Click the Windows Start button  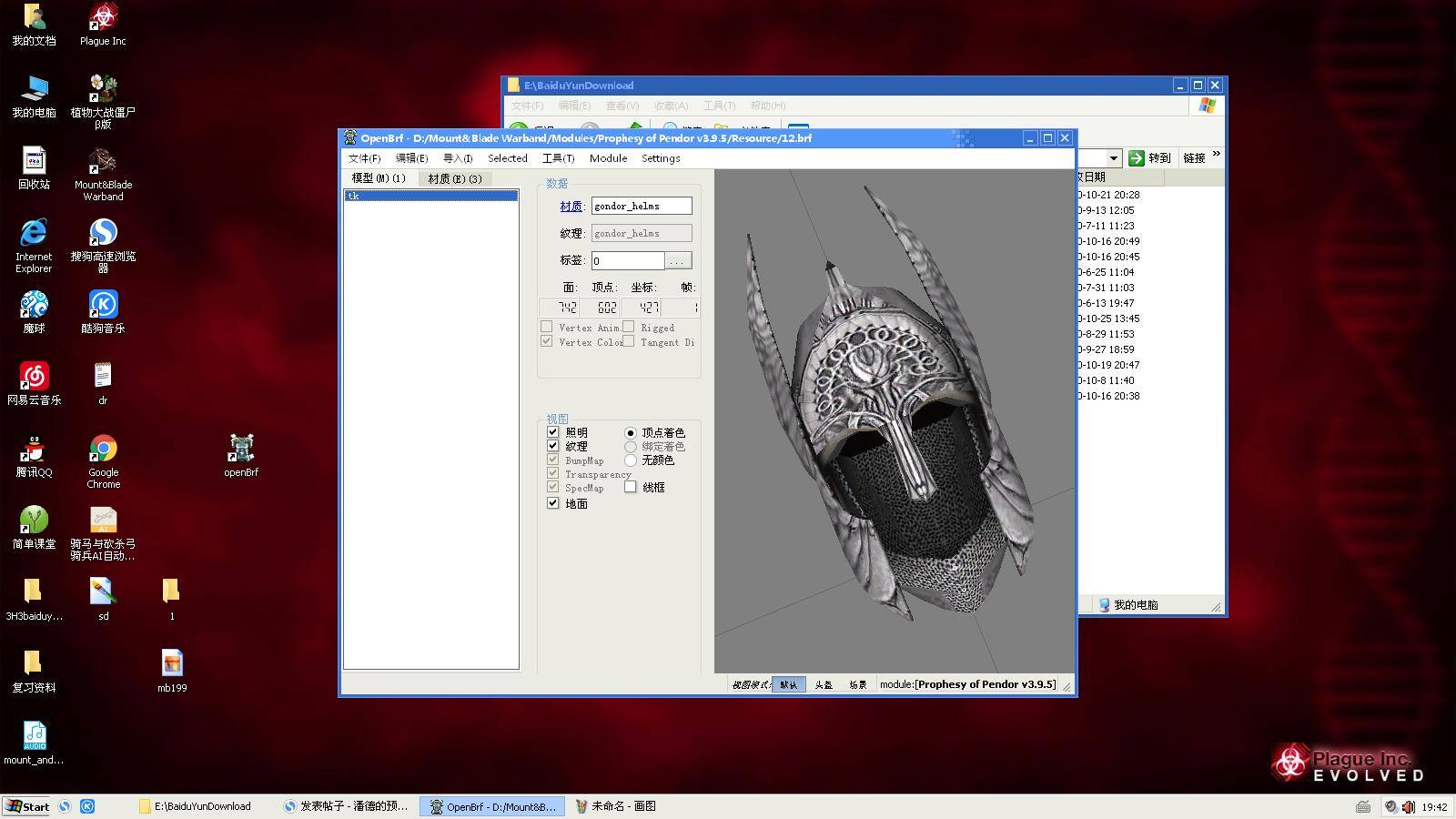[x=27, y=806]
